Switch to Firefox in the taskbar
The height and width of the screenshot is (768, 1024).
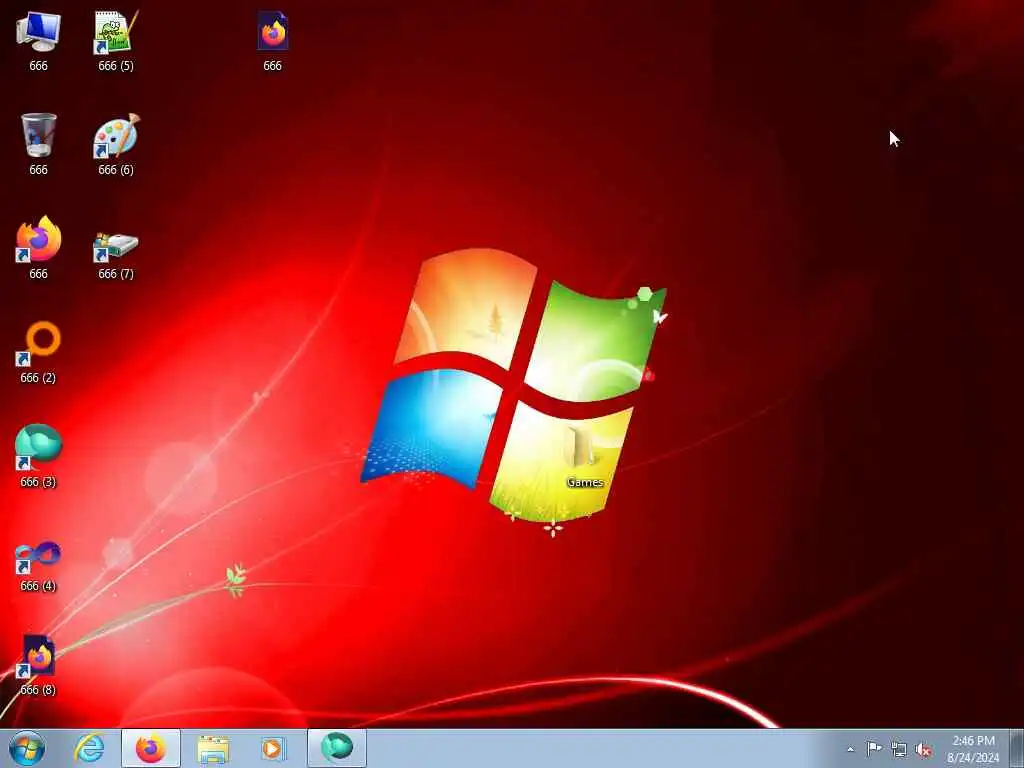pos(151,748)
